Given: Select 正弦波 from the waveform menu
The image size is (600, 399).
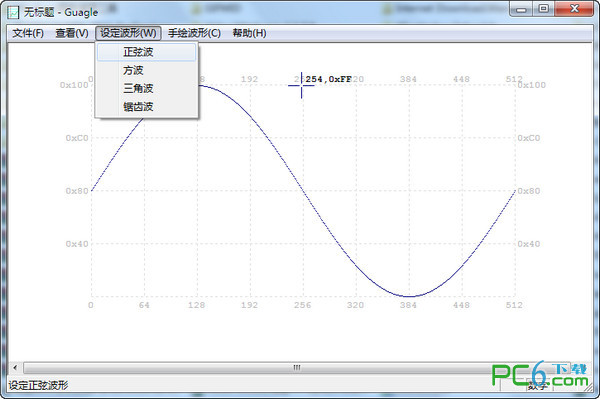Looking at the screenshot, I should pyautogui.click(x=147, y=52).
